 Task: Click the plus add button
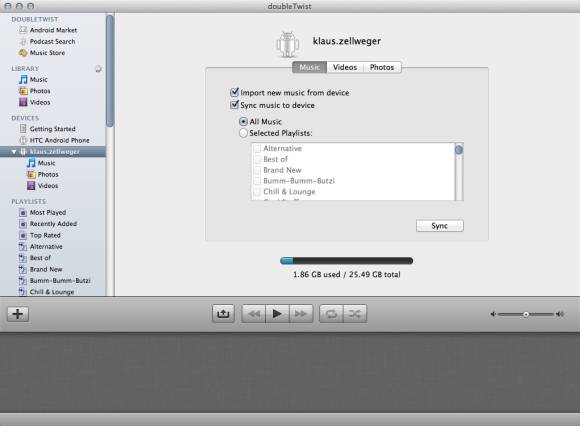click(x=18, y=314)
